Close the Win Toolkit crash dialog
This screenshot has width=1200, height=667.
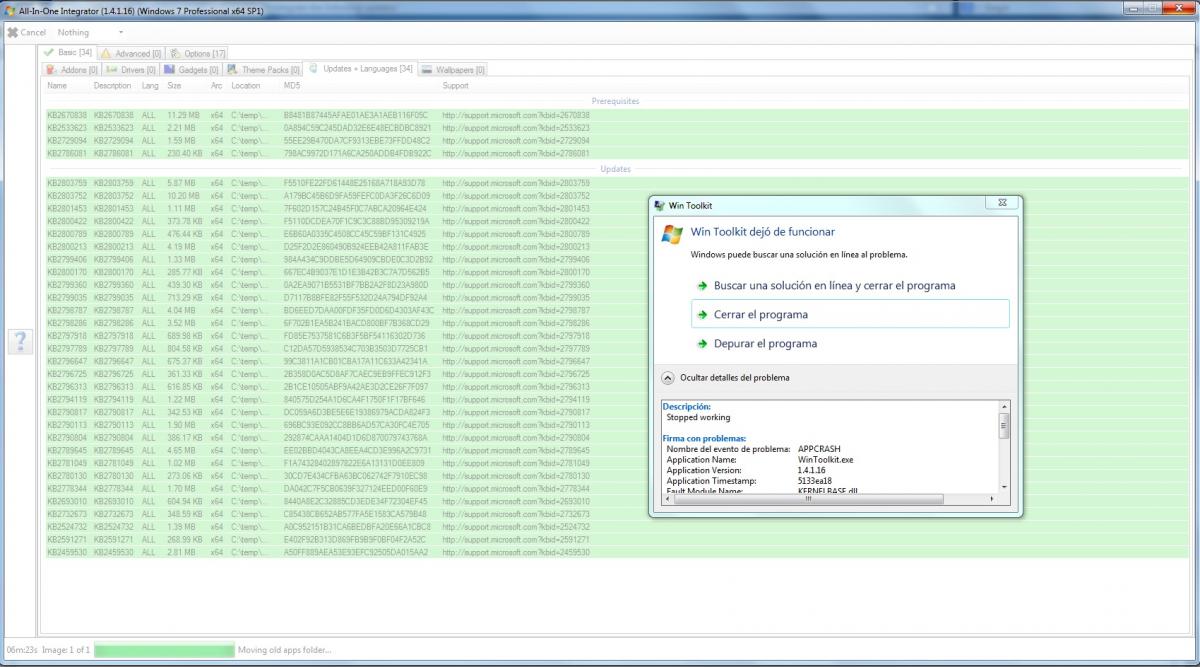point(1002,203)
